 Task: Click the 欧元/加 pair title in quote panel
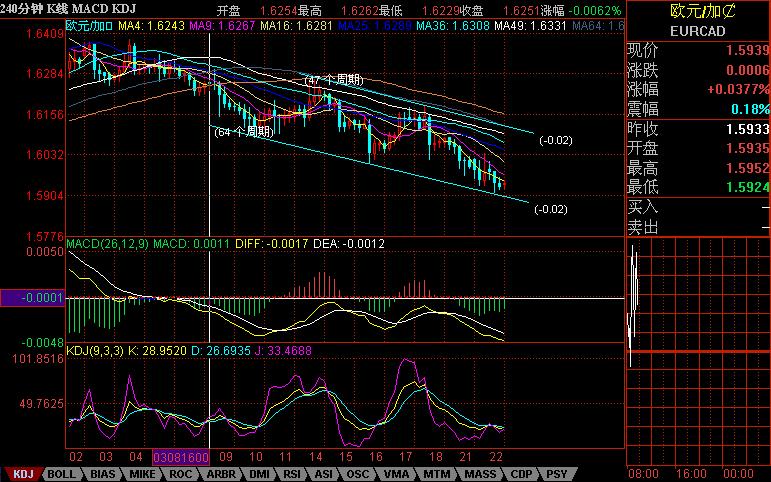pyautogui.click(x=703, y=11)
